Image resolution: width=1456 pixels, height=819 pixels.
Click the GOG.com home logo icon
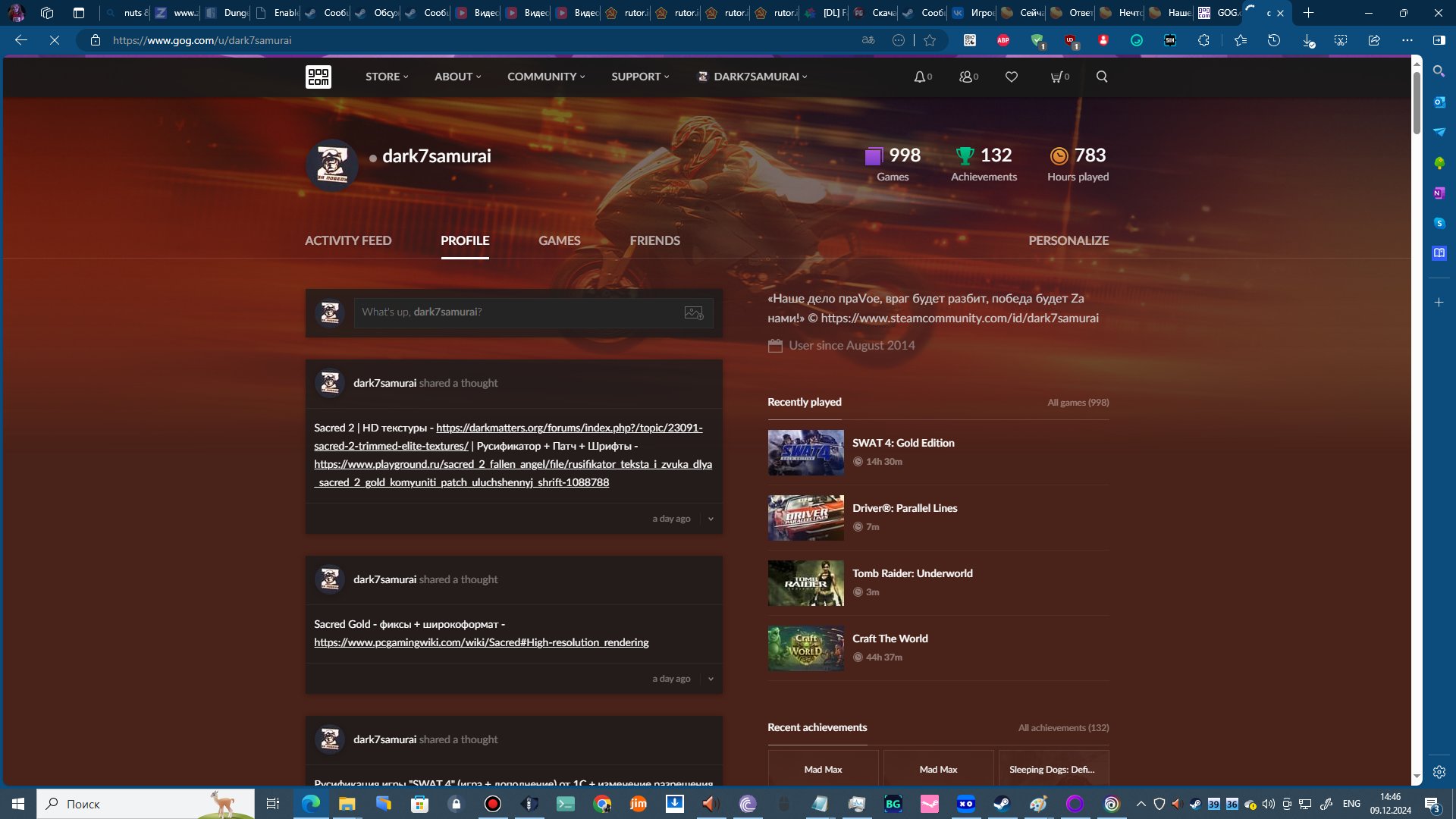click(x=319, y=76)
